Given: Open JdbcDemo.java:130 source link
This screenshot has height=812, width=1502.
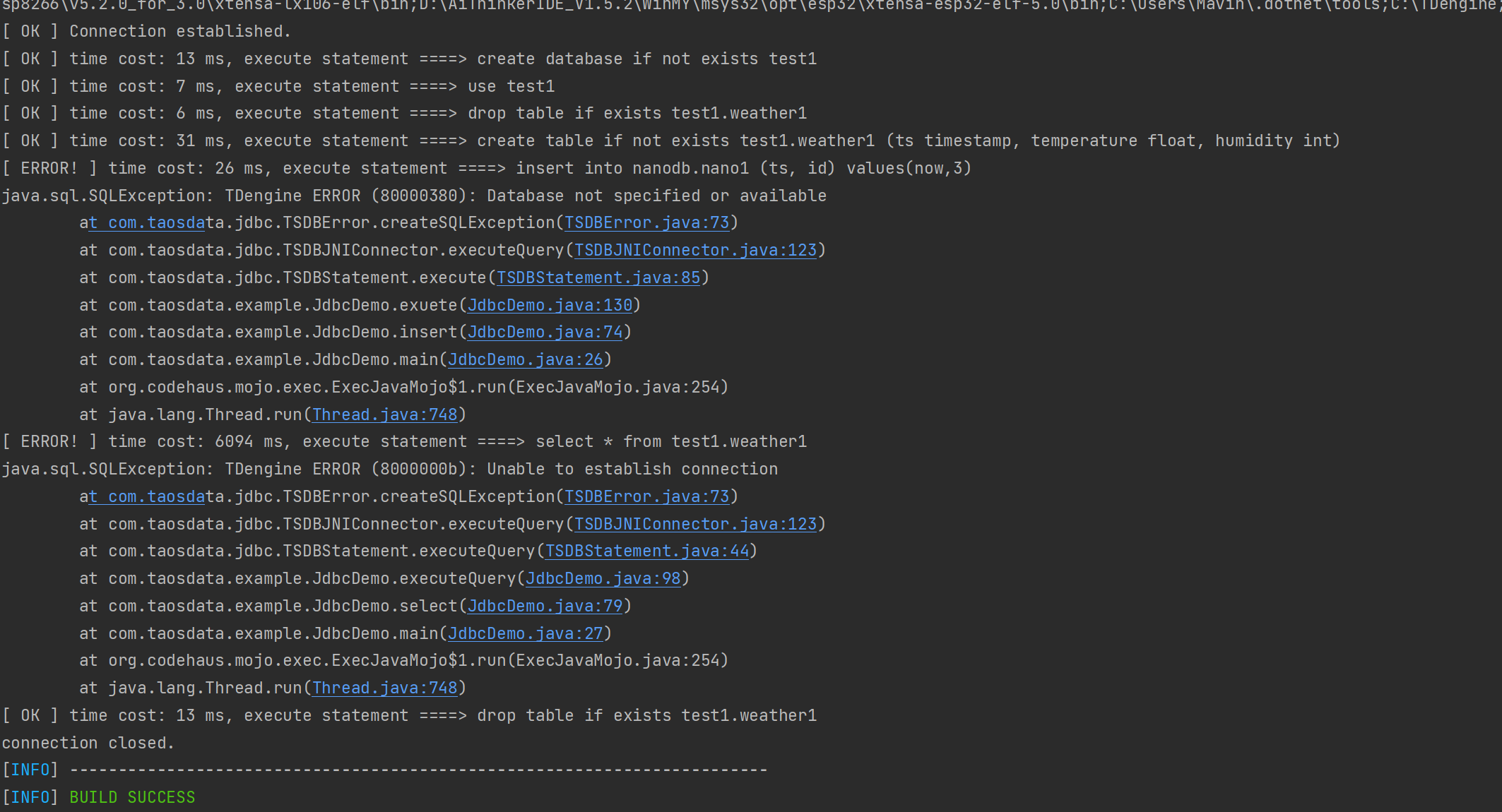Looking at the screenshot, I should point(550,305).
